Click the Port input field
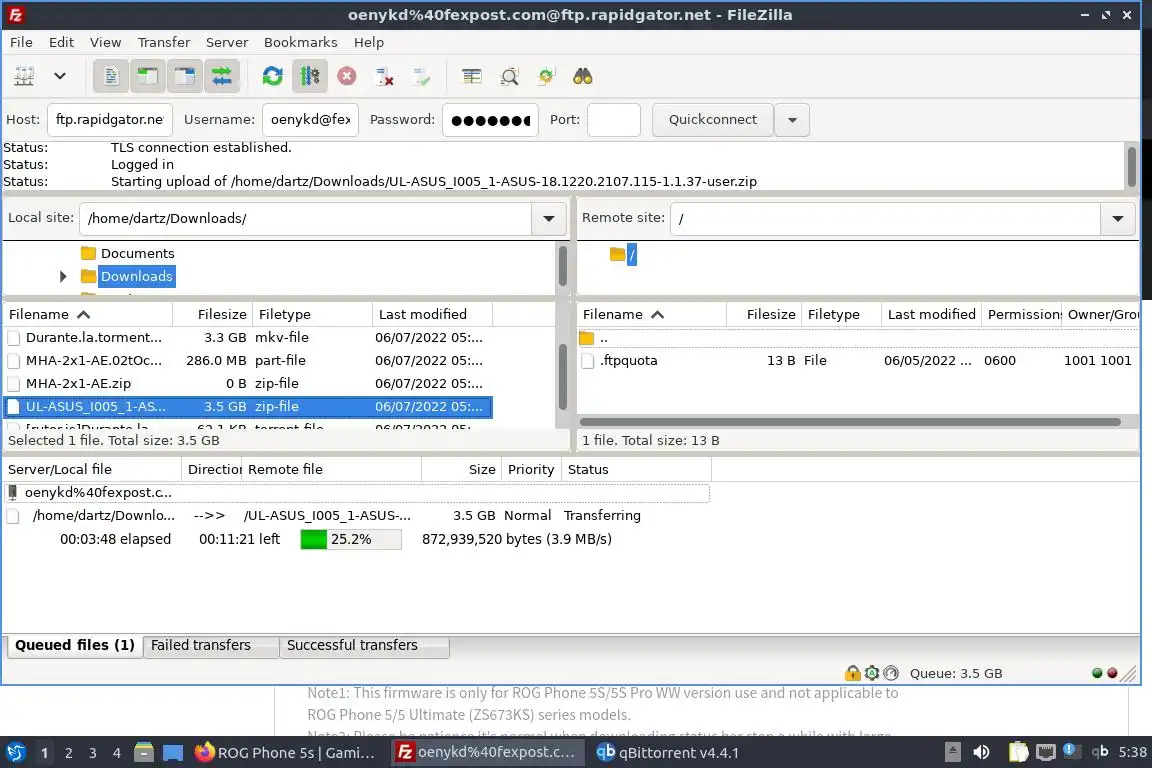 pyautogui.click(x=613, y=119)
